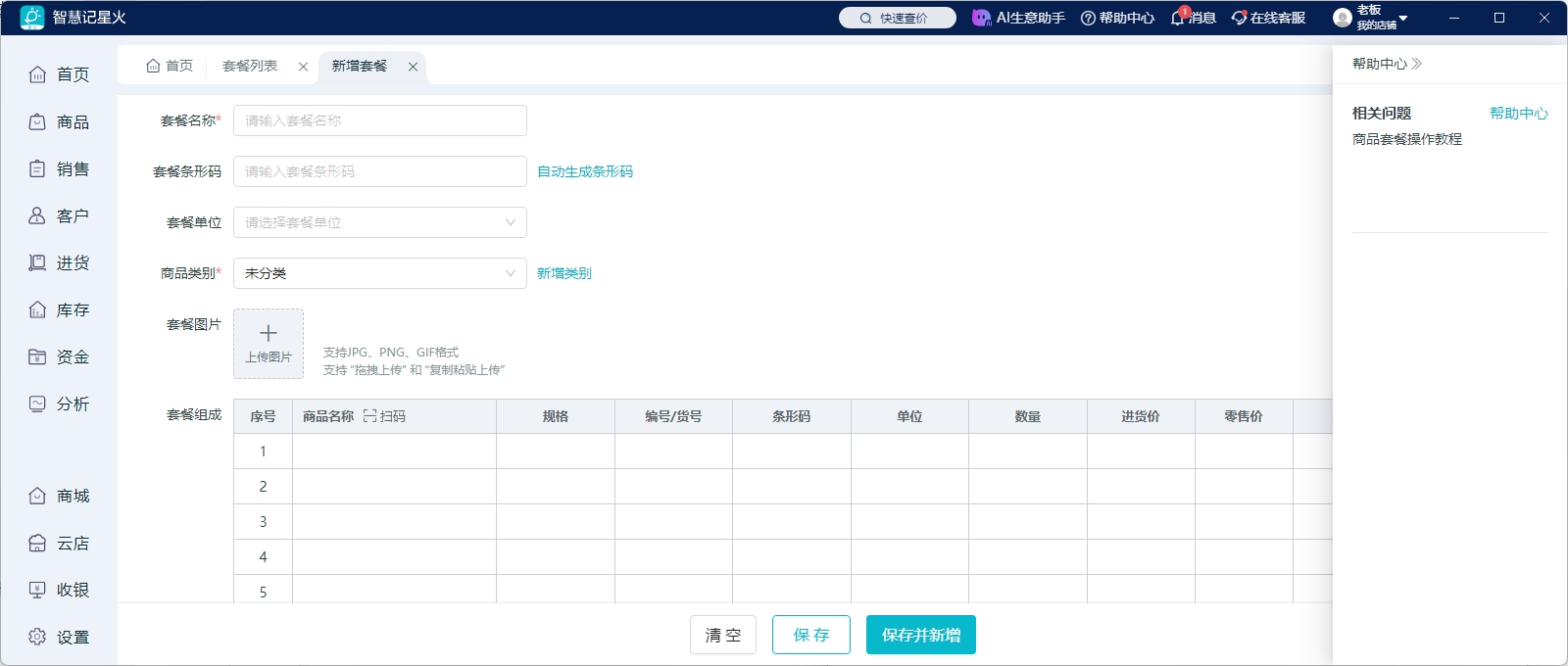Open the 帮助中心 link in side panel
Viewport: 1568px width, 666px height.
(1519, 114)
